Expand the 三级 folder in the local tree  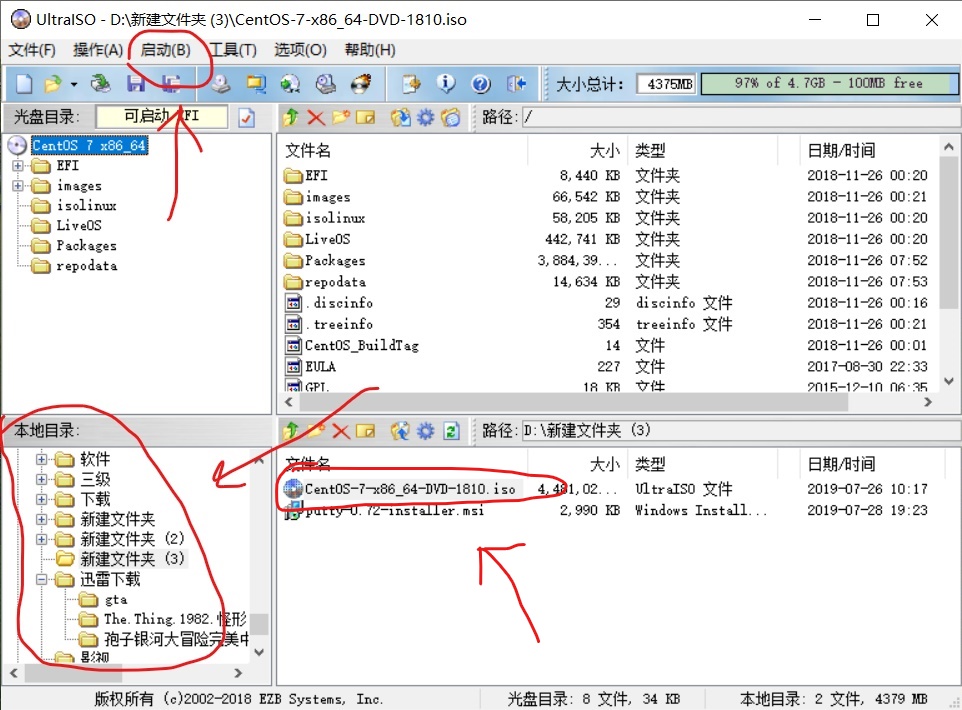(41, 479)
